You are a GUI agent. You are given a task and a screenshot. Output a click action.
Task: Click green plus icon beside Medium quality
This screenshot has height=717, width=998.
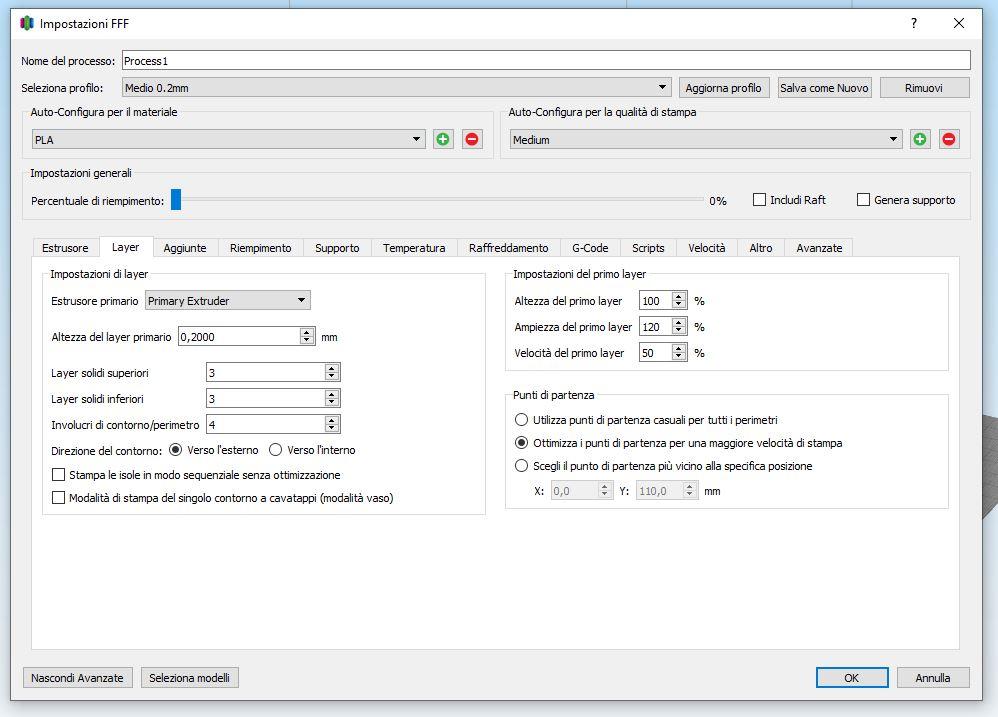[x=920, y=139]
